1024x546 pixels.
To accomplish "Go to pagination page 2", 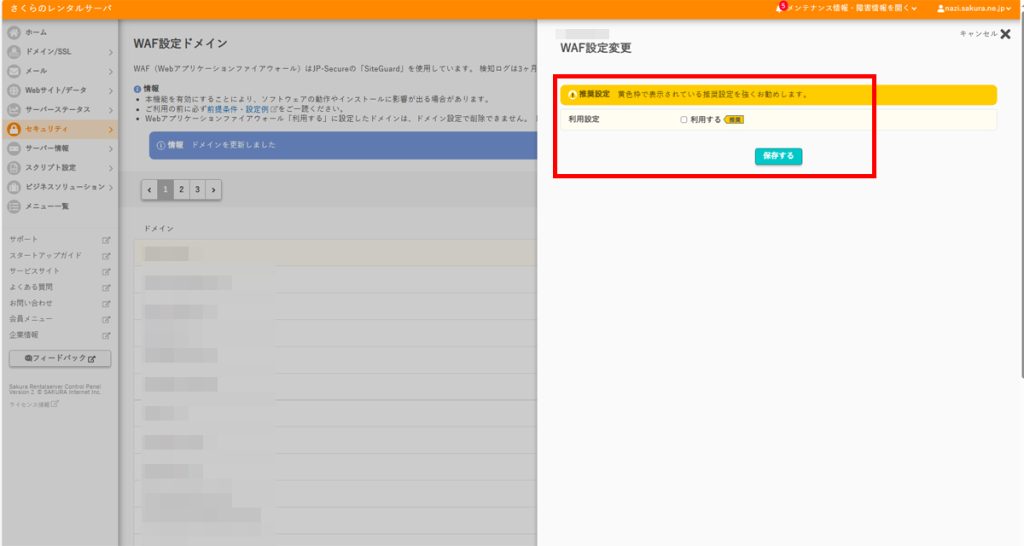I will tap(181, 189).
